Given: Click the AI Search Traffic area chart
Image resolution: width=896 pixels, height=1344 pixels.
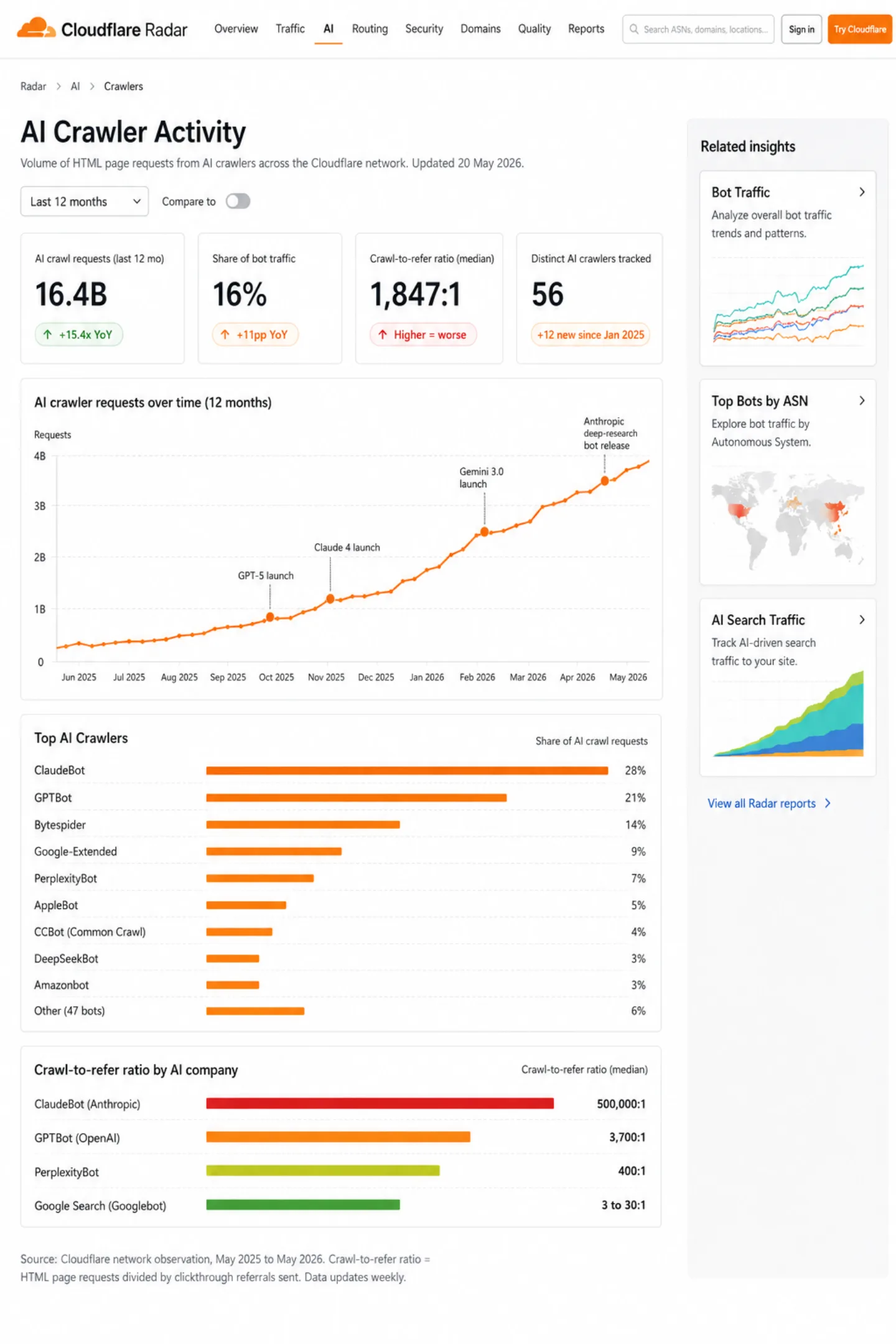Looking at the screenshot, I should tap(788, 713).
